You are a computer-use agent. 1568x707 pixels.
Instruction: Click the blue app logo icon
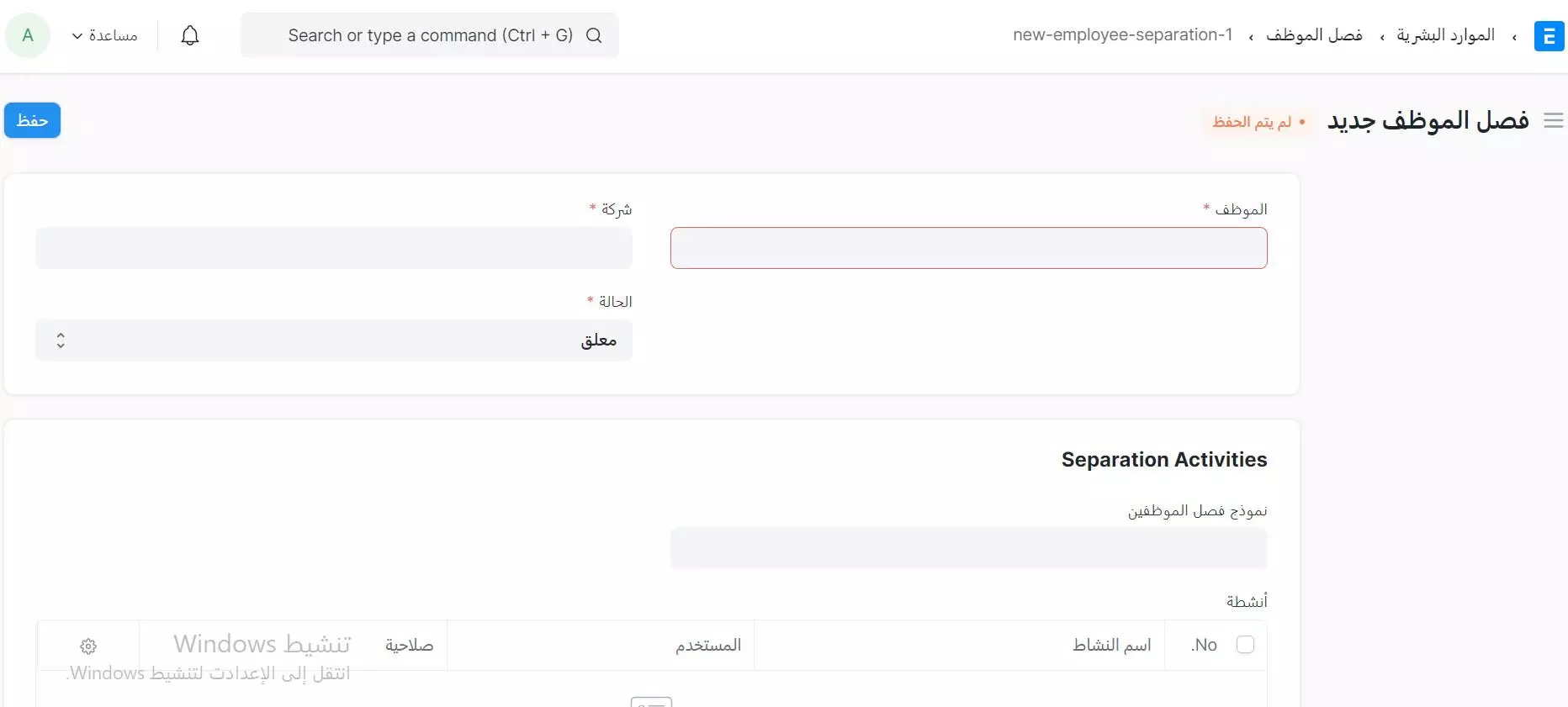tap(1549, 36)
